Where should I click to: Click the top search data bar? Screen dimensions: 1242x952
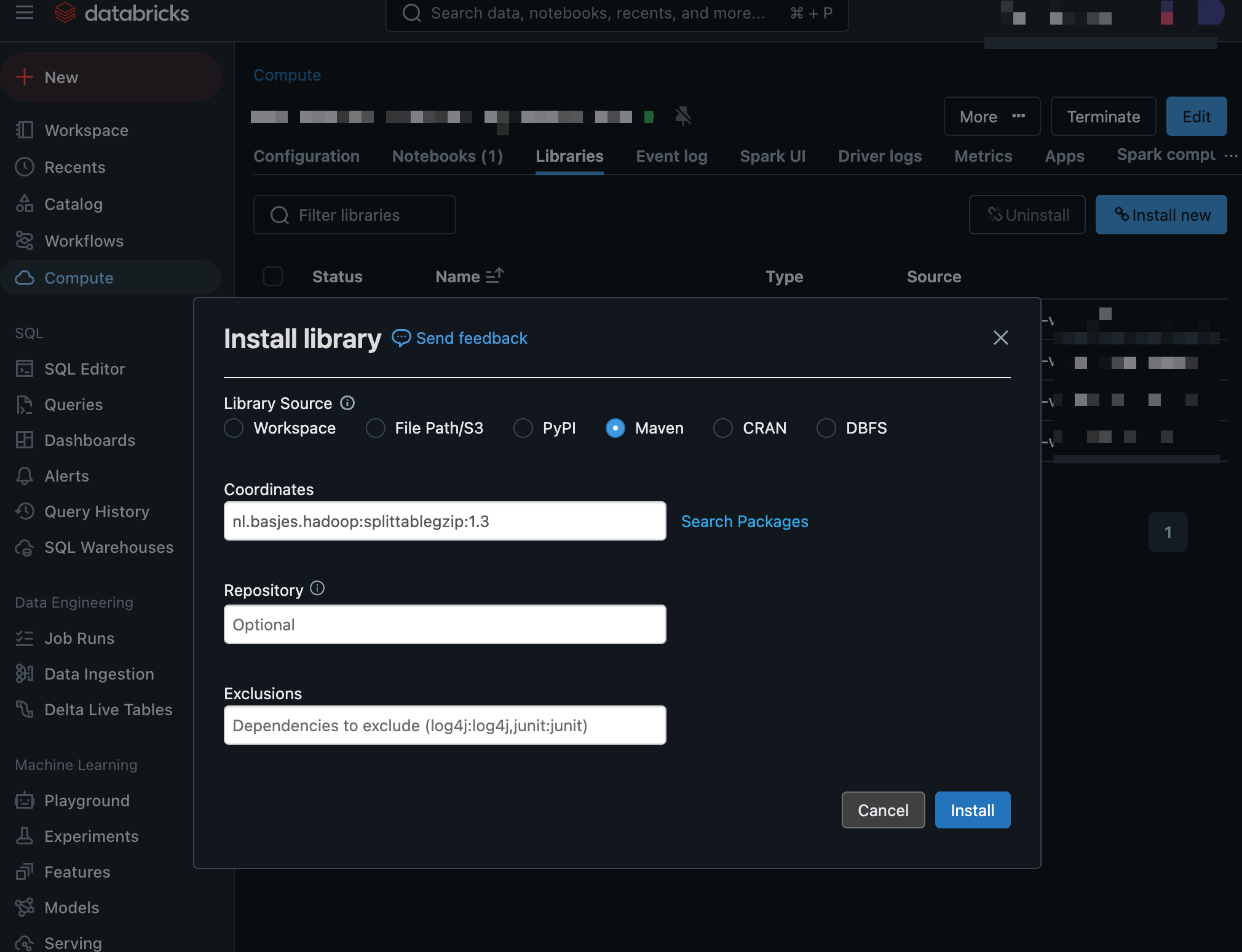[617, 14]
